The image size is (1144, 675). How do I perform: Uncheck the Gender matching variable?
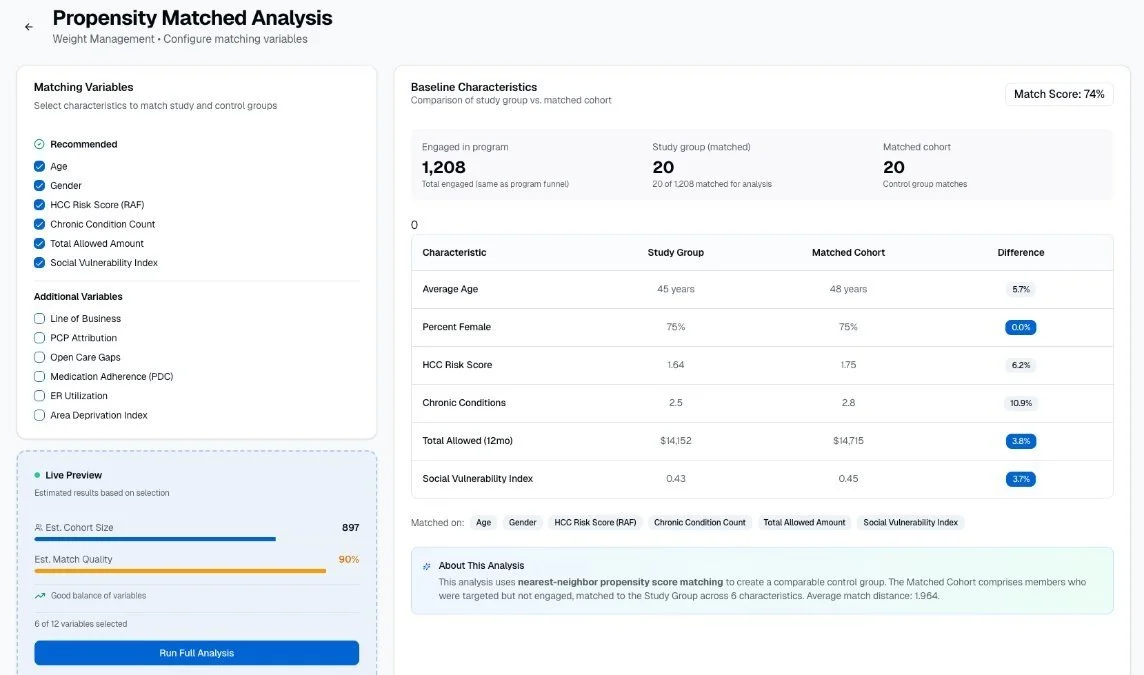pos(38,185)
